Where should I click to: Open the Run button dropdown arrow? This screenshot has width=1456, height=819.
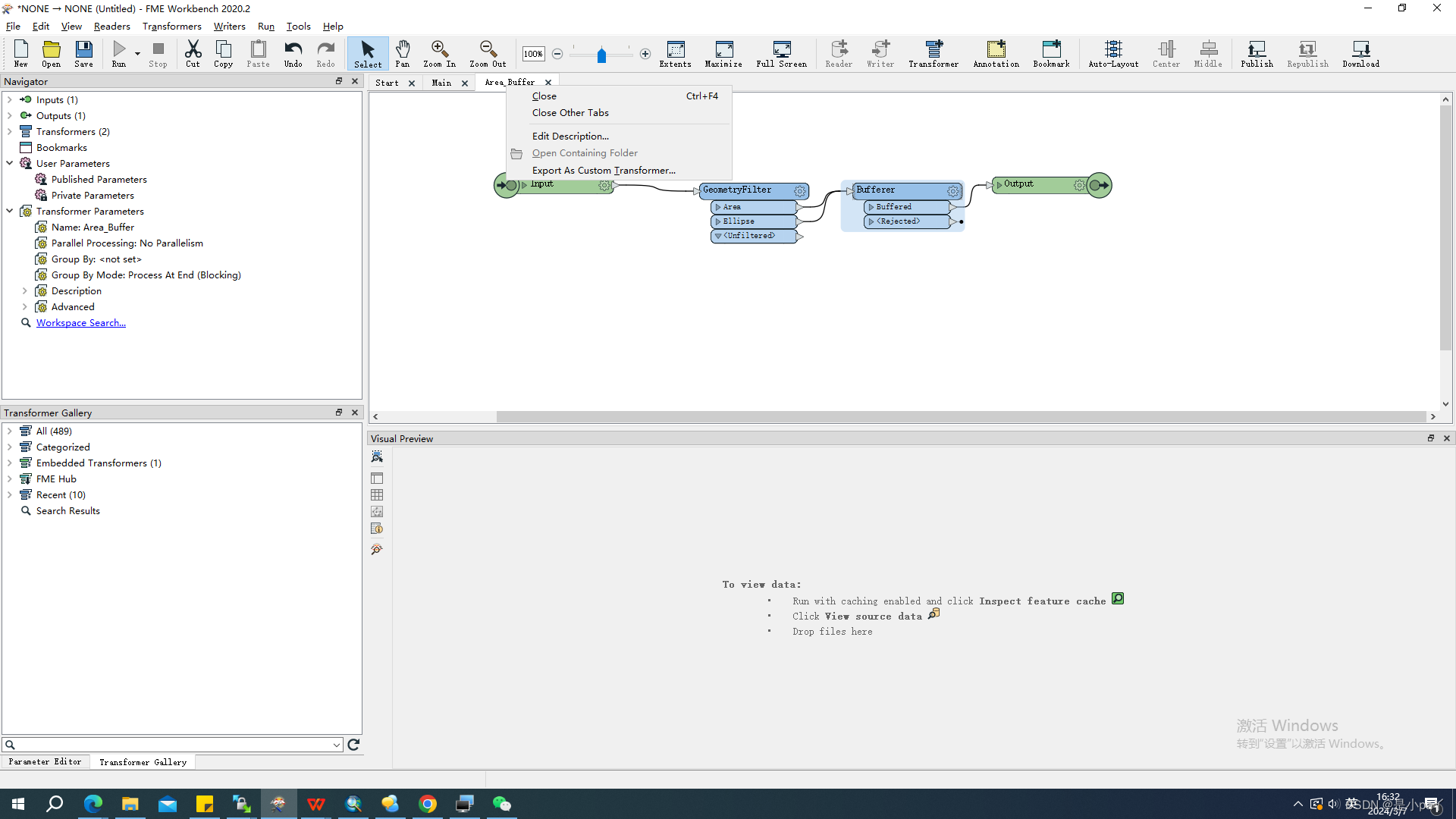(137, 54)
